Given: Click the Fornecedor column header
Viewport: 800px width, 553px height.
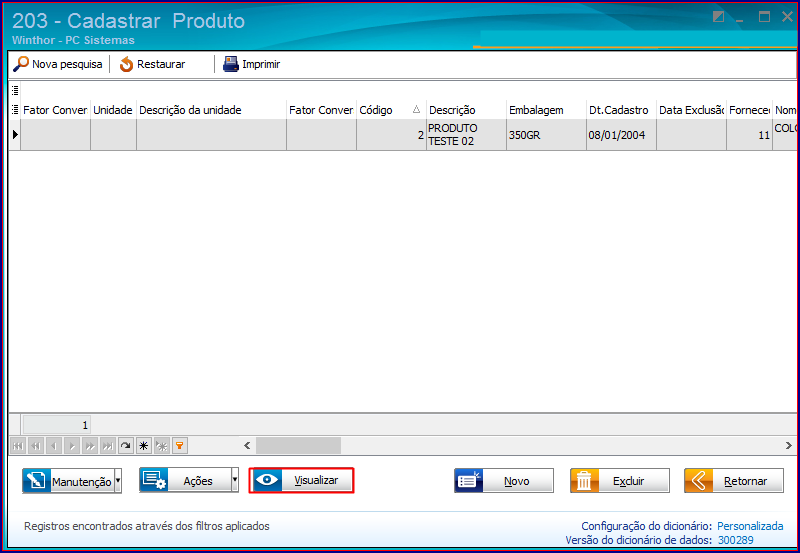Looking at the screenshot, I should click(749, 110).
